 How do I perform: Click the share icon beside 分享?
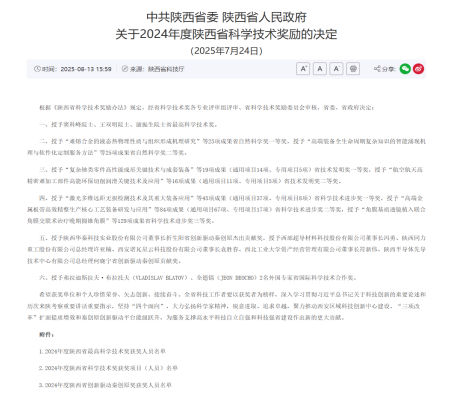[377, 69]
